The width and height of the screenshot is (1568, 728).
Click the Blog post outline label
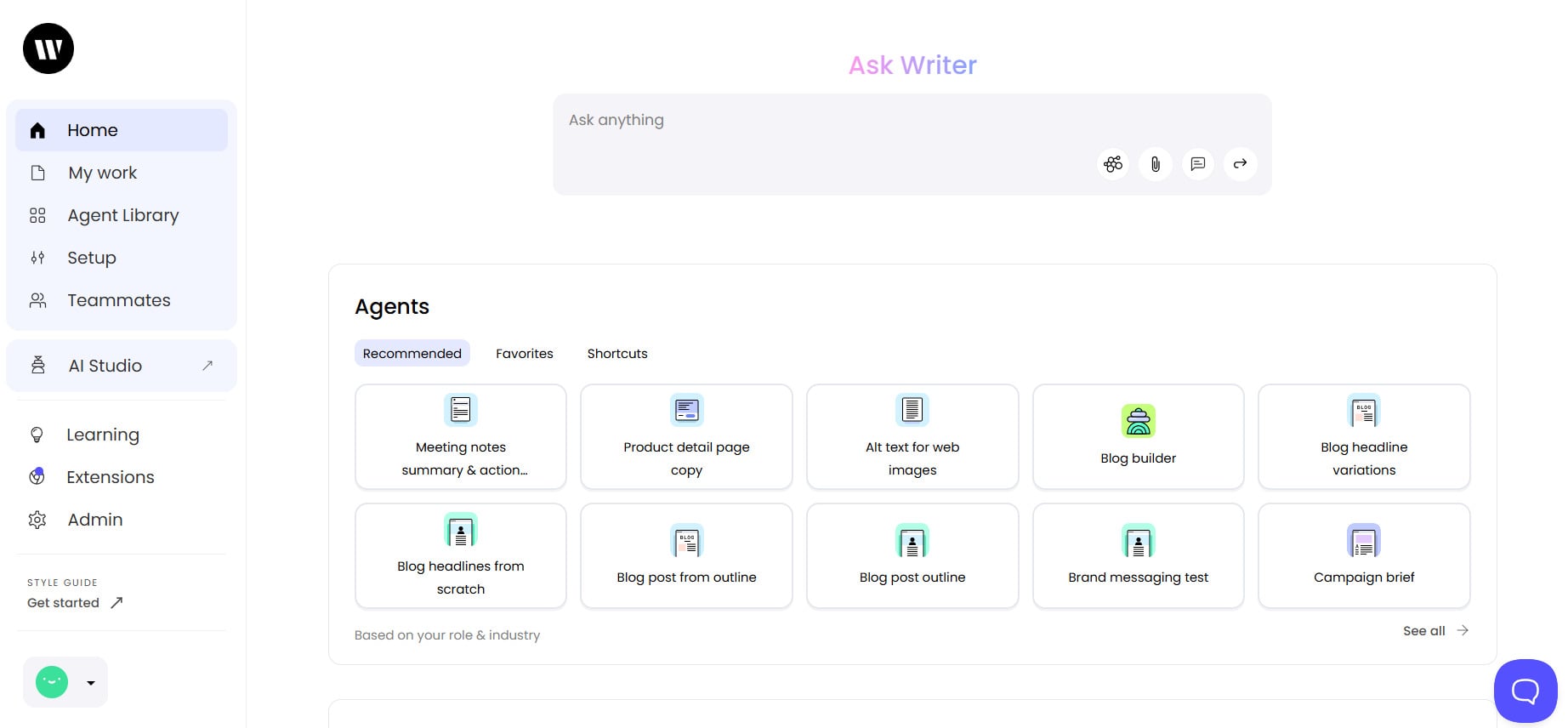[x=912, y=577]
